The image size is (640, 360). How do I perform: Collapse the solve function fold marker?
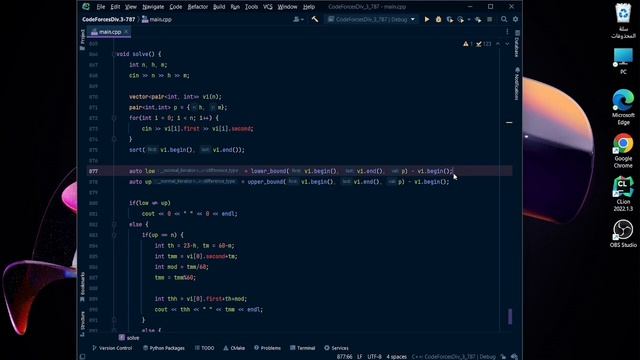coord(114,54)
